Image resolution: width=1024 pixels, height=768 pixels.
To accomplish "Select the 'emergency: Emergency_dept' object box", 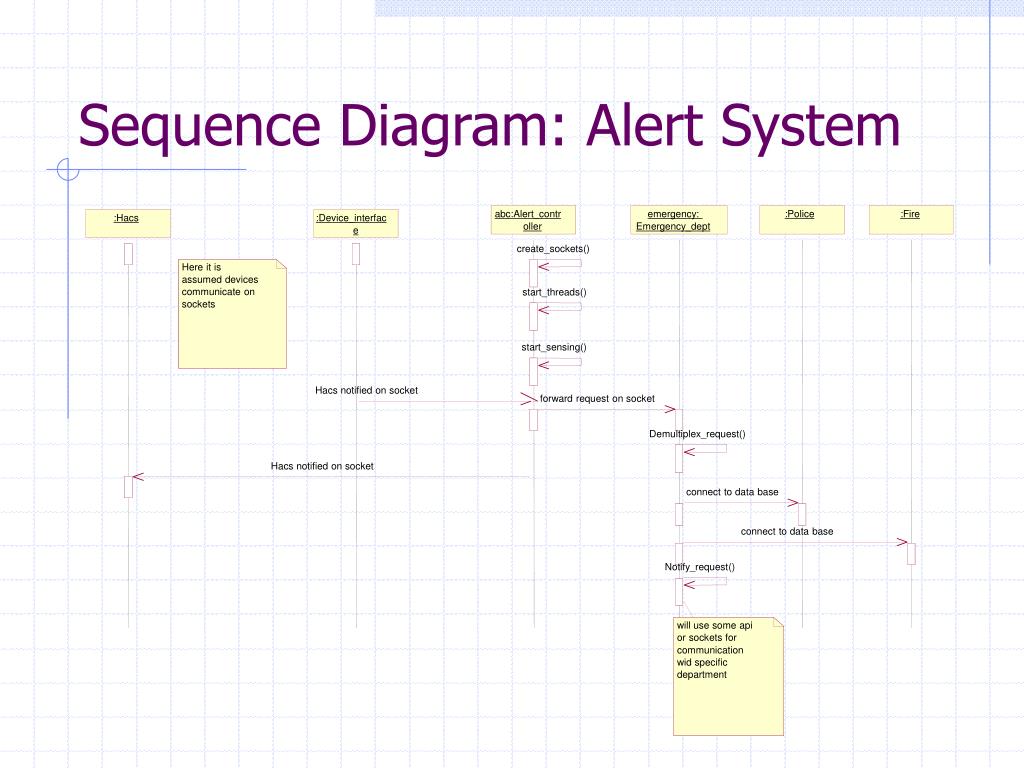I will pyautogui.click(x=679, y=220).
